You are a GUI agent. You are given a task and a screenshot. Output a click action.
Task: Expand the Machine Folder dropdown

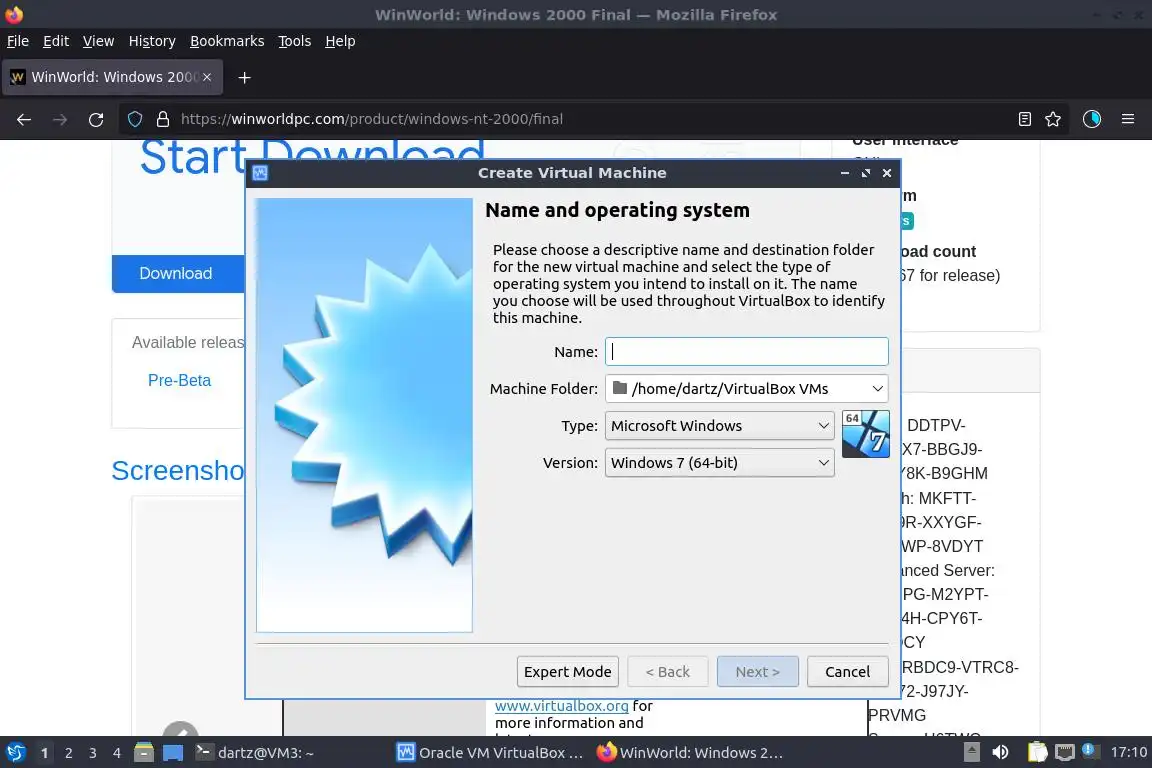tap(746, 389)
